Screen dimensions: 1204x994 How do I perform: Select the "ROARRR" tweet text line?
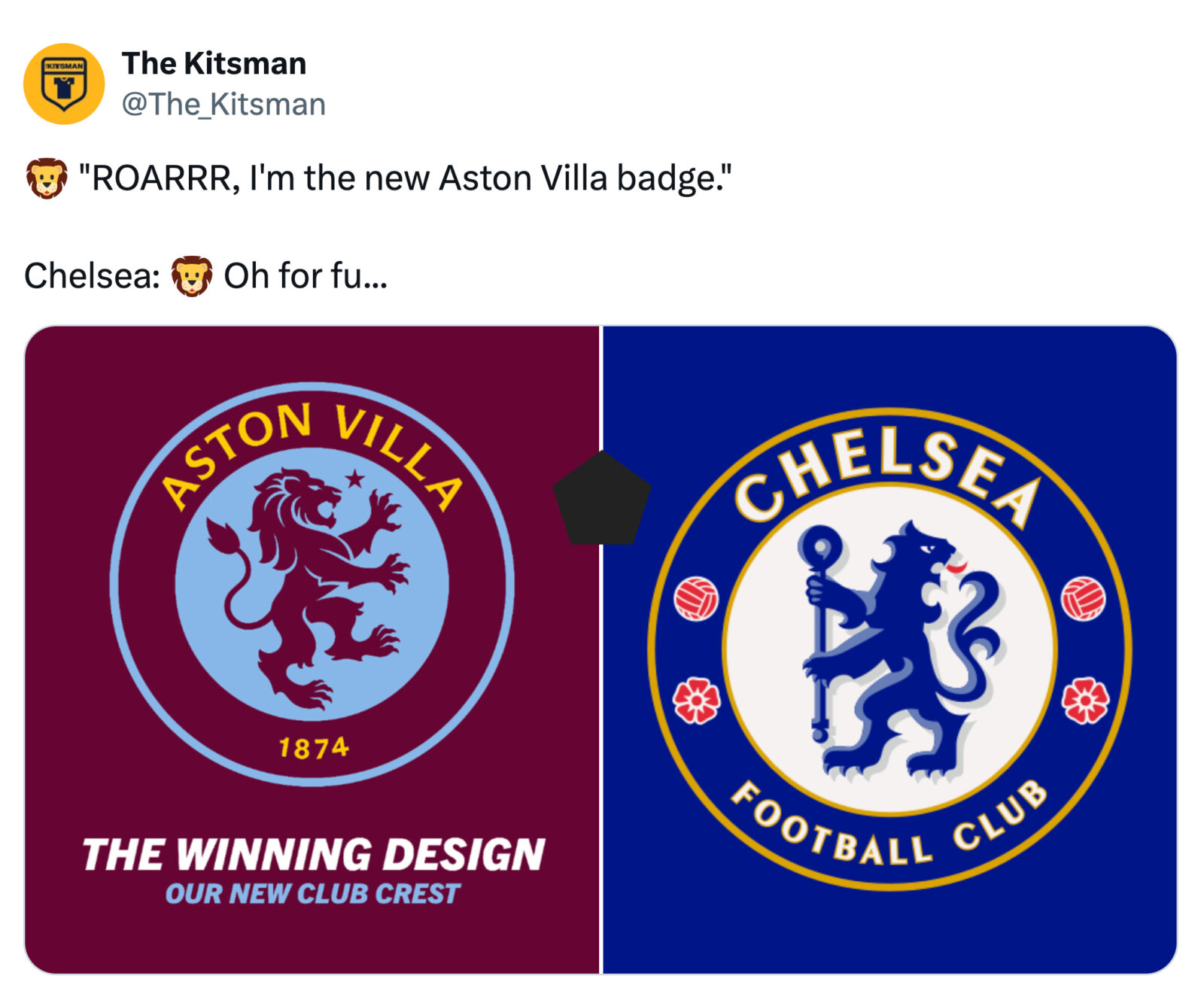405,179
